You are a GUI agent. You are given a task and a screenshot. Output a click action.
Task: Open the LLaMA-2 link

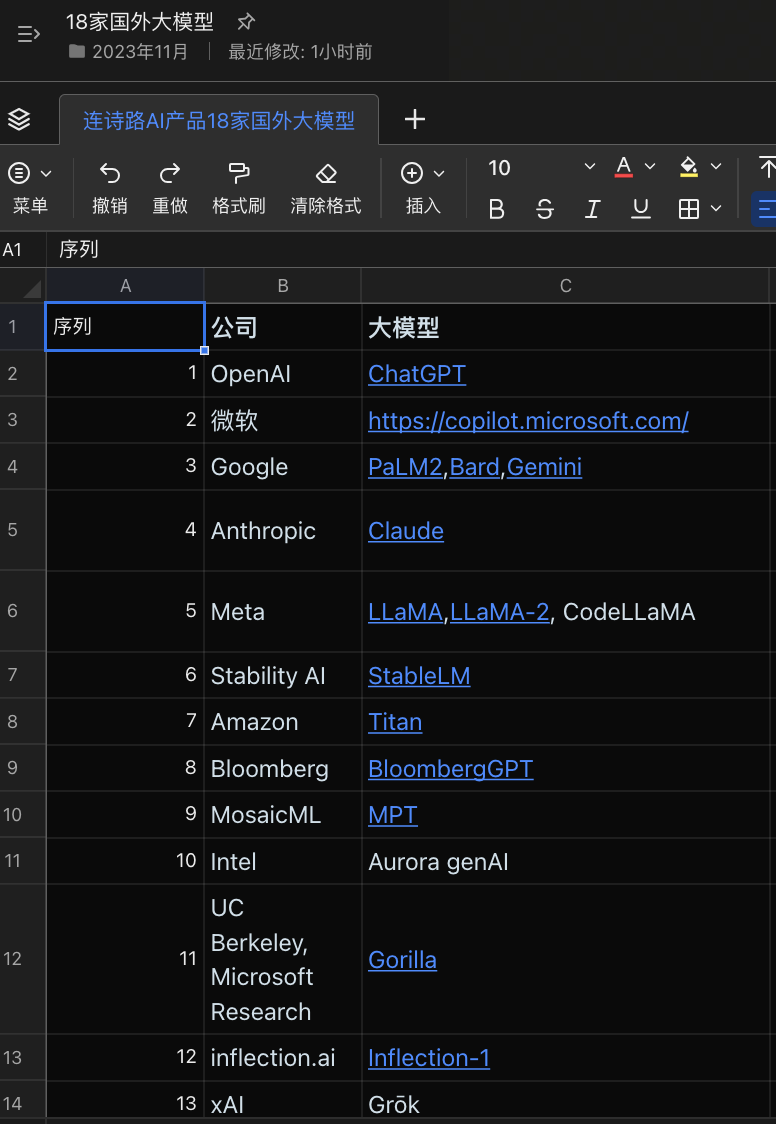click(499, 612)
